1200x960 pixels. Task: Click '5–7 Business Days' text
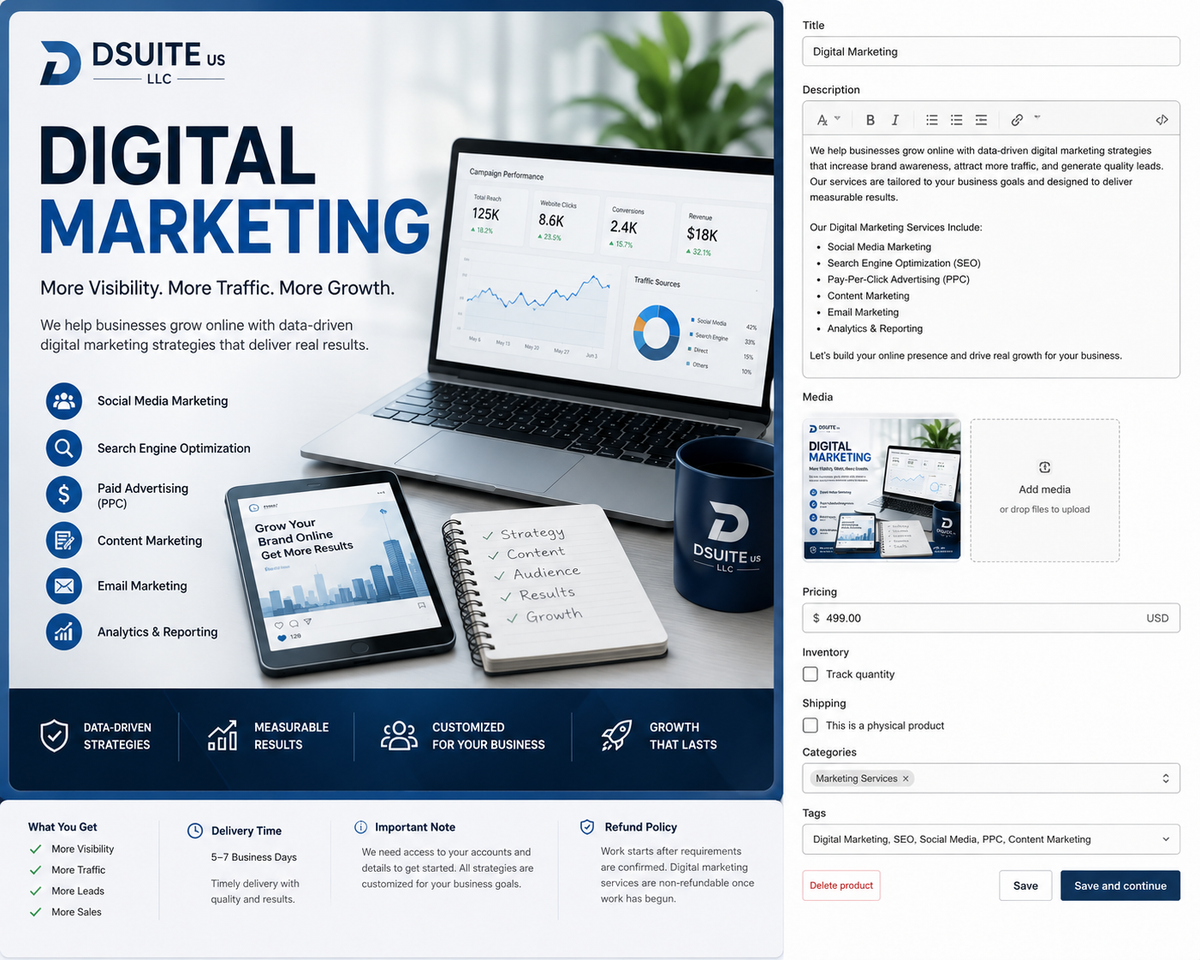pos(254,857)
